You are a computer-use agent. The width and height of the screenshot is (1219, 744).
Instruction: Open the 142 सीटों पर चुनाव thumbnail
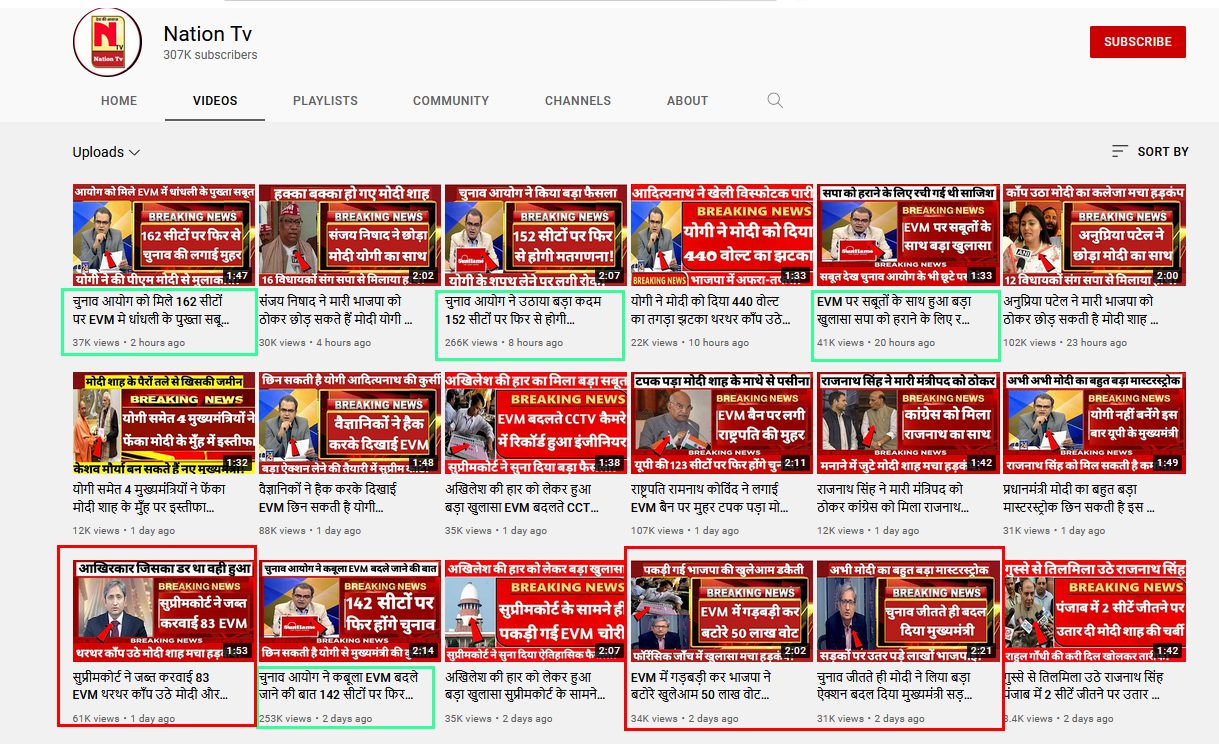pyautogui.click(x=348, y=611)
